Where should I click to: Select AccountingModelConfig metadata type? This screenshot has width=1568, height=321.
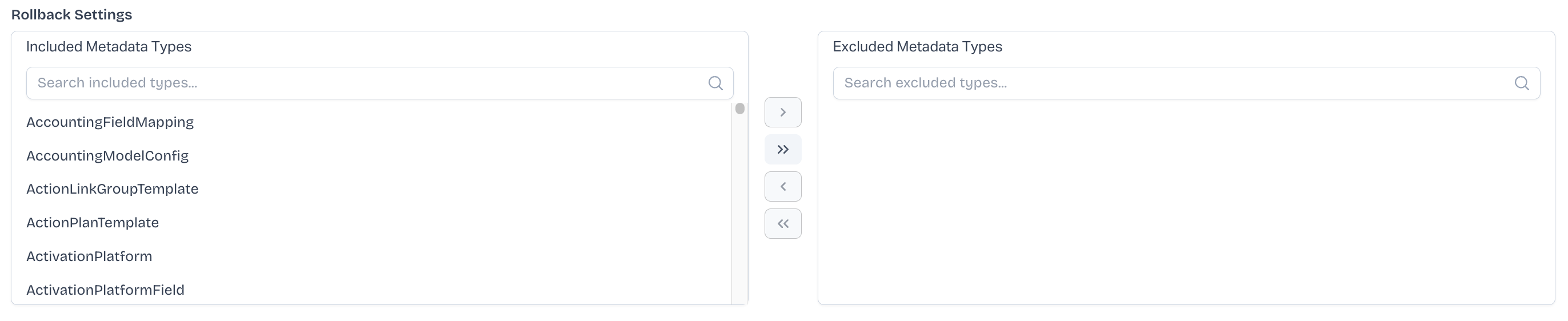pos(108,155)
